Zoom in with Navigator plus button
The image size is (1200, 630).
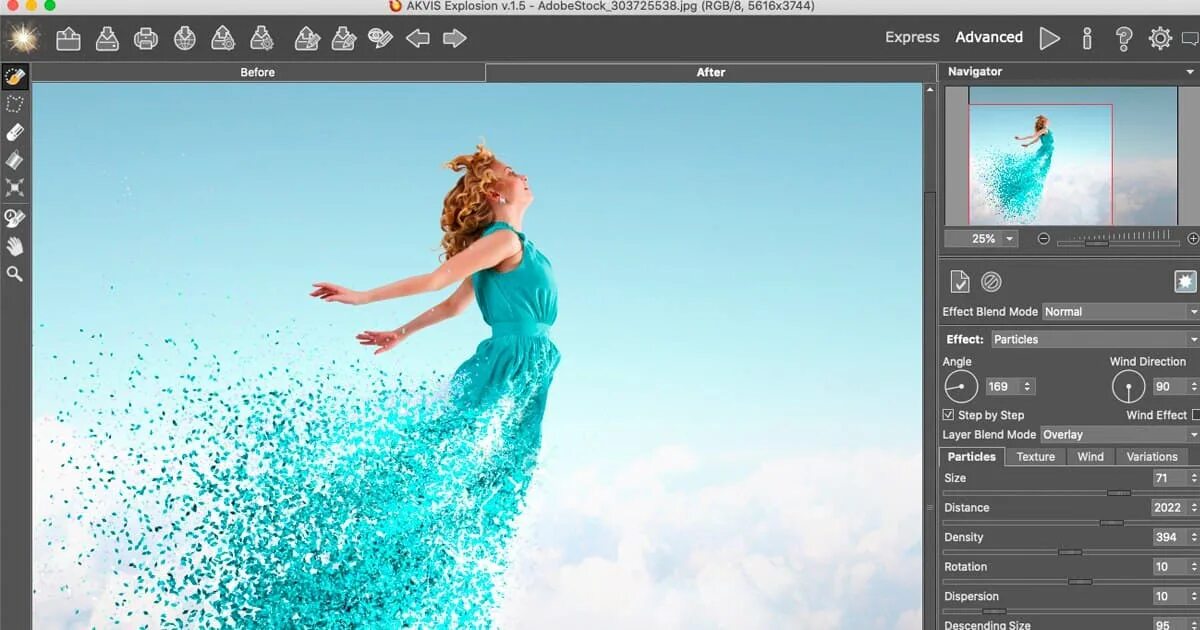pos(1192,239)
